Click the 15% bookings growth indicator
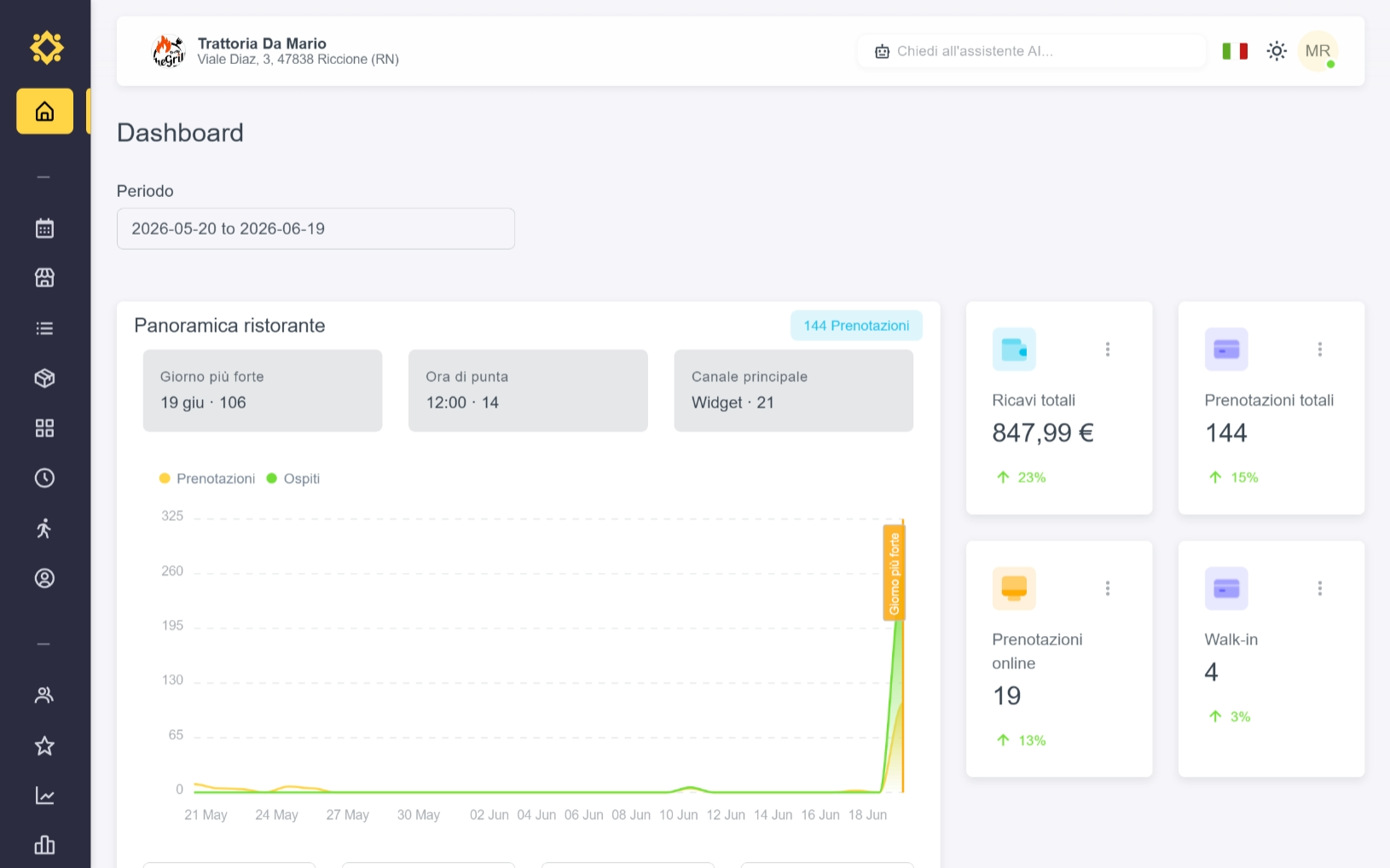The width and height of the screenshot is (1390, 868). (1233, 477)
